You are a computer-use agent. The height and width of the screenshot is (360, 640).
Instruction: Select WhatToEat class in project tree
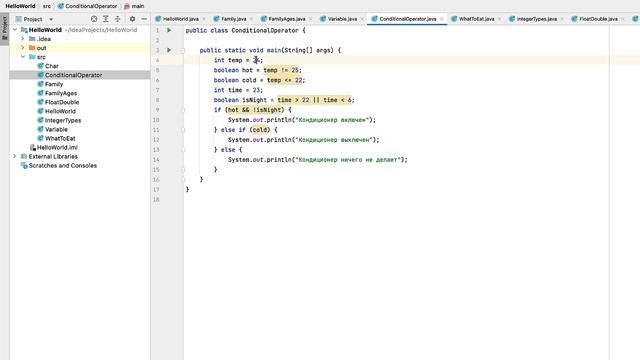[x=56, y=138]
